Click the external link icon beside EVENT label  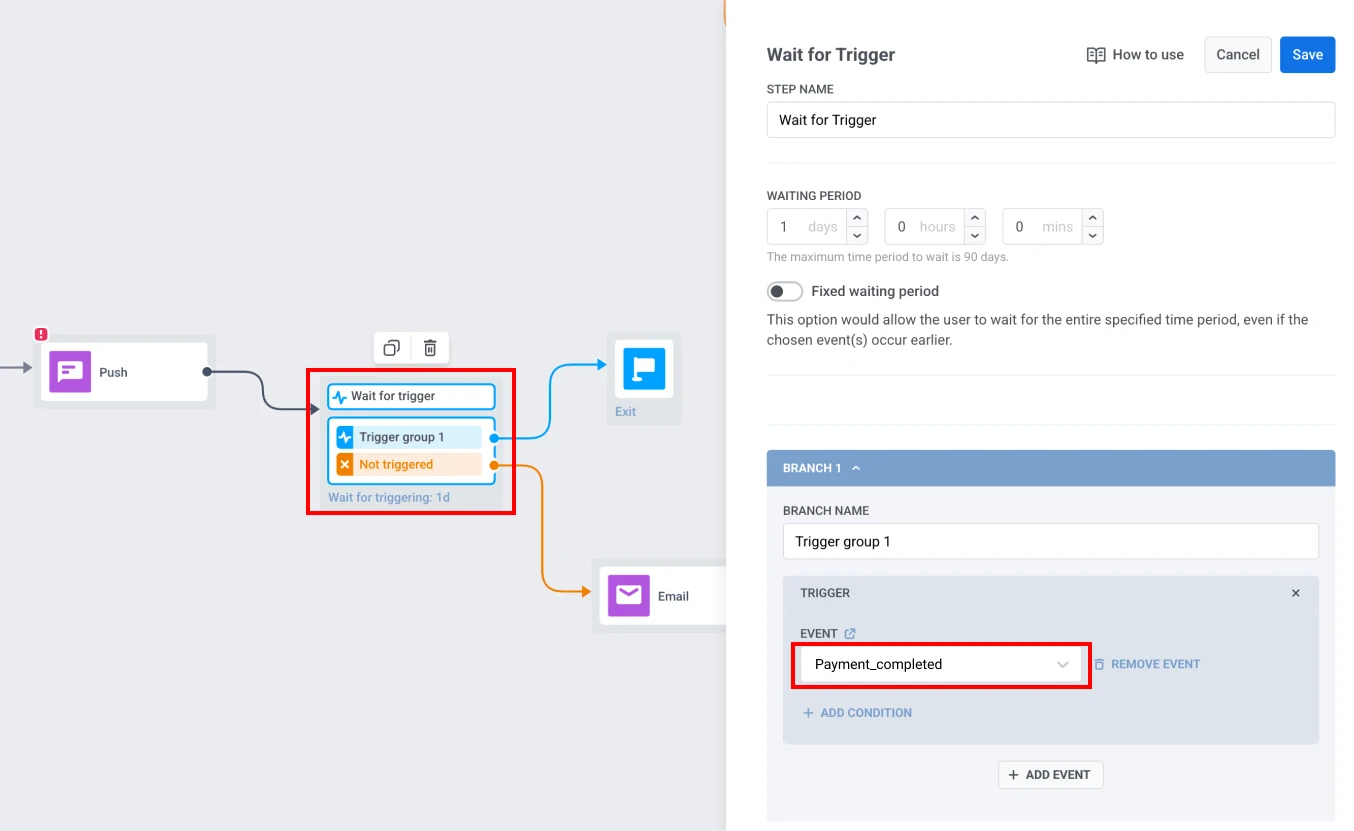pos(850,633)
